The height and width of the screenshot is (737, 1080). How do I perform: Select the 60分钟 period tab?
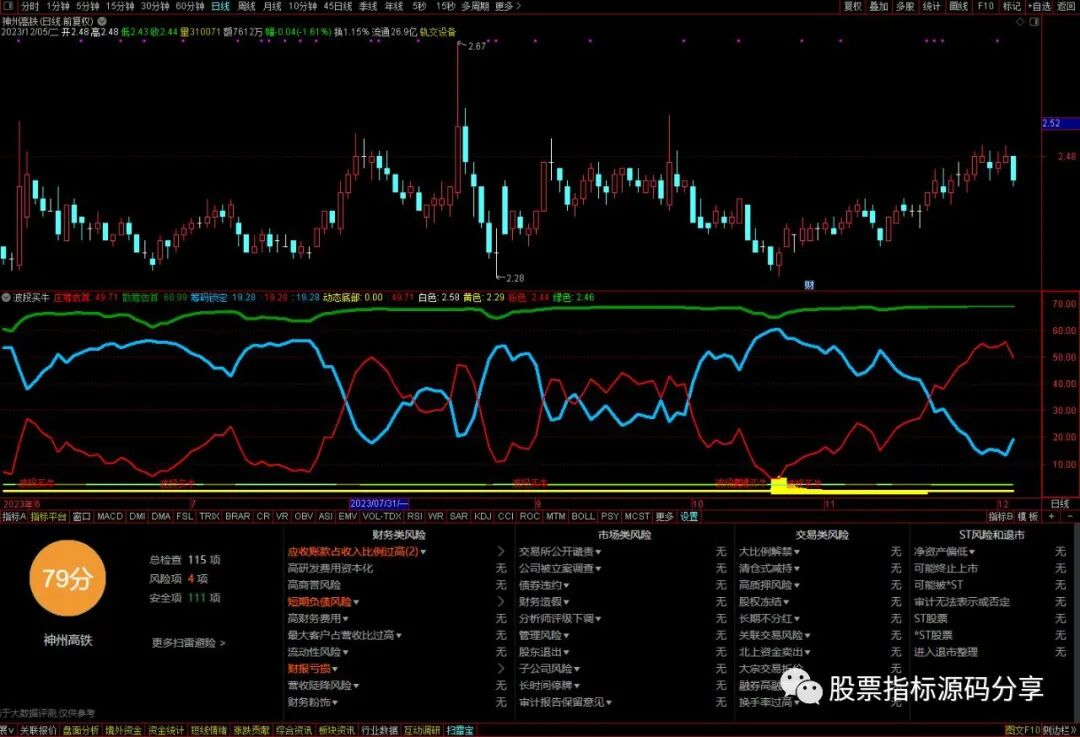click(190, 6)
